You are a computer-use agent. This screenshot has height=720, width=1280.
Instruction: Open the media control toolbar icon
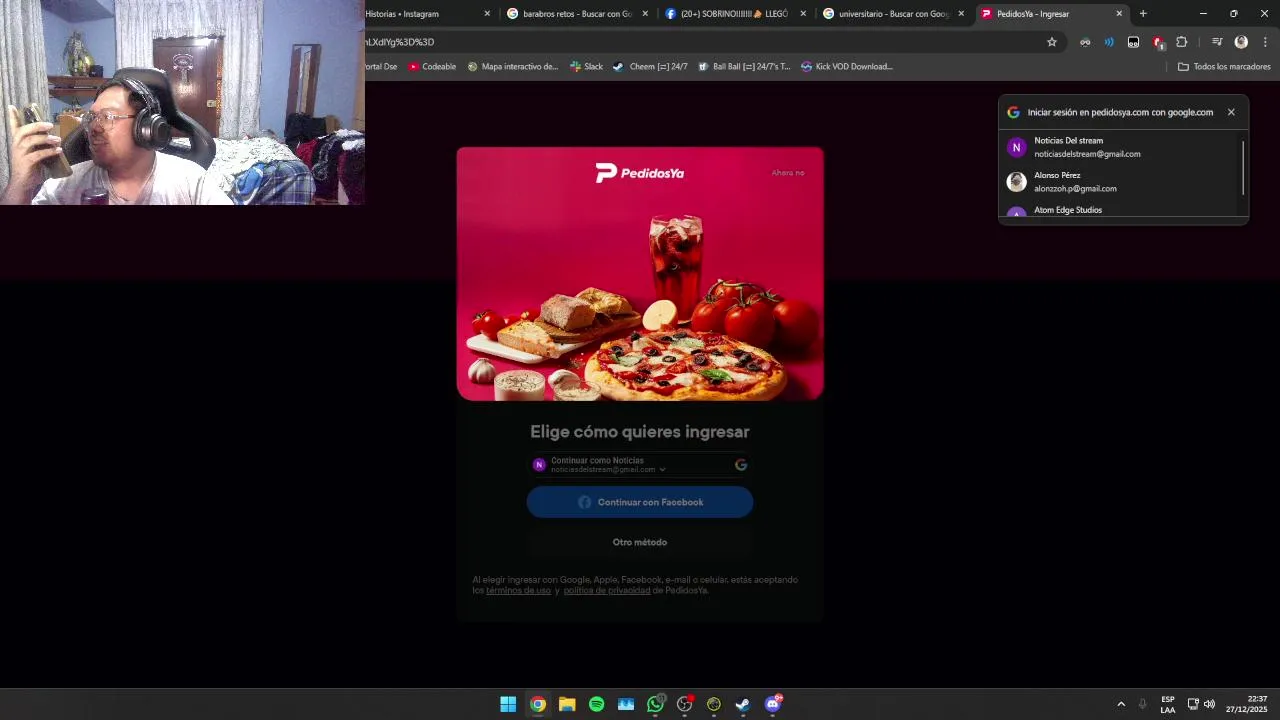[x=1217, y=42]
